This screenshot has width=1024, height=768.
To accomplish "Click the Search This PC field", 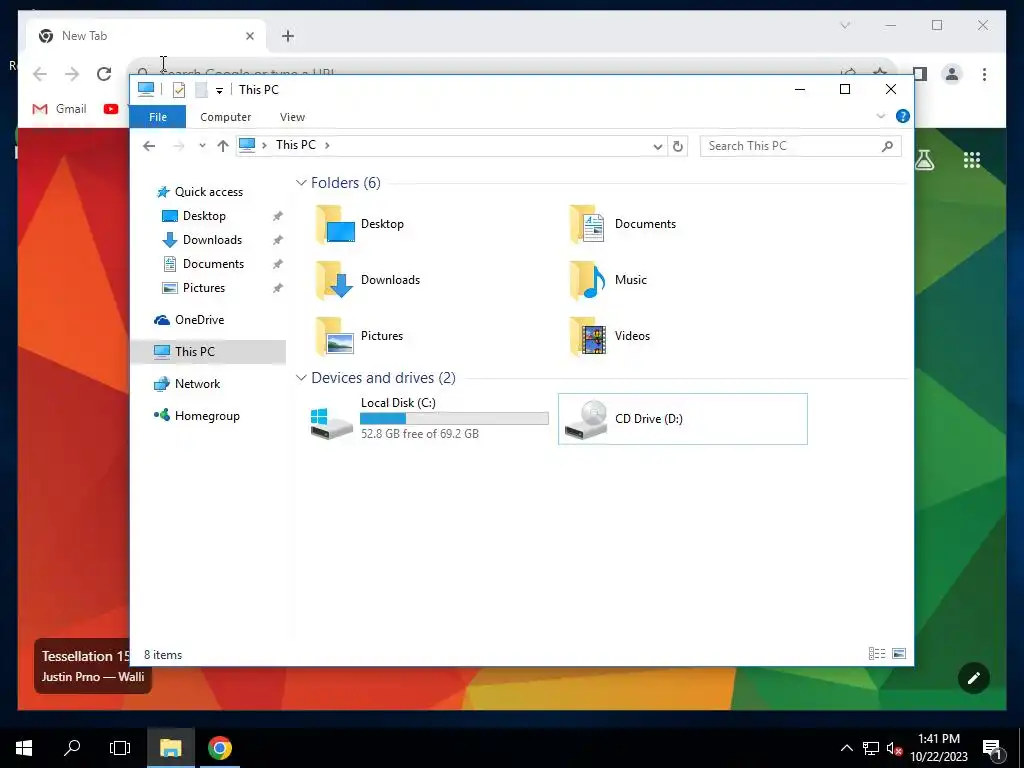I will 801,146.
